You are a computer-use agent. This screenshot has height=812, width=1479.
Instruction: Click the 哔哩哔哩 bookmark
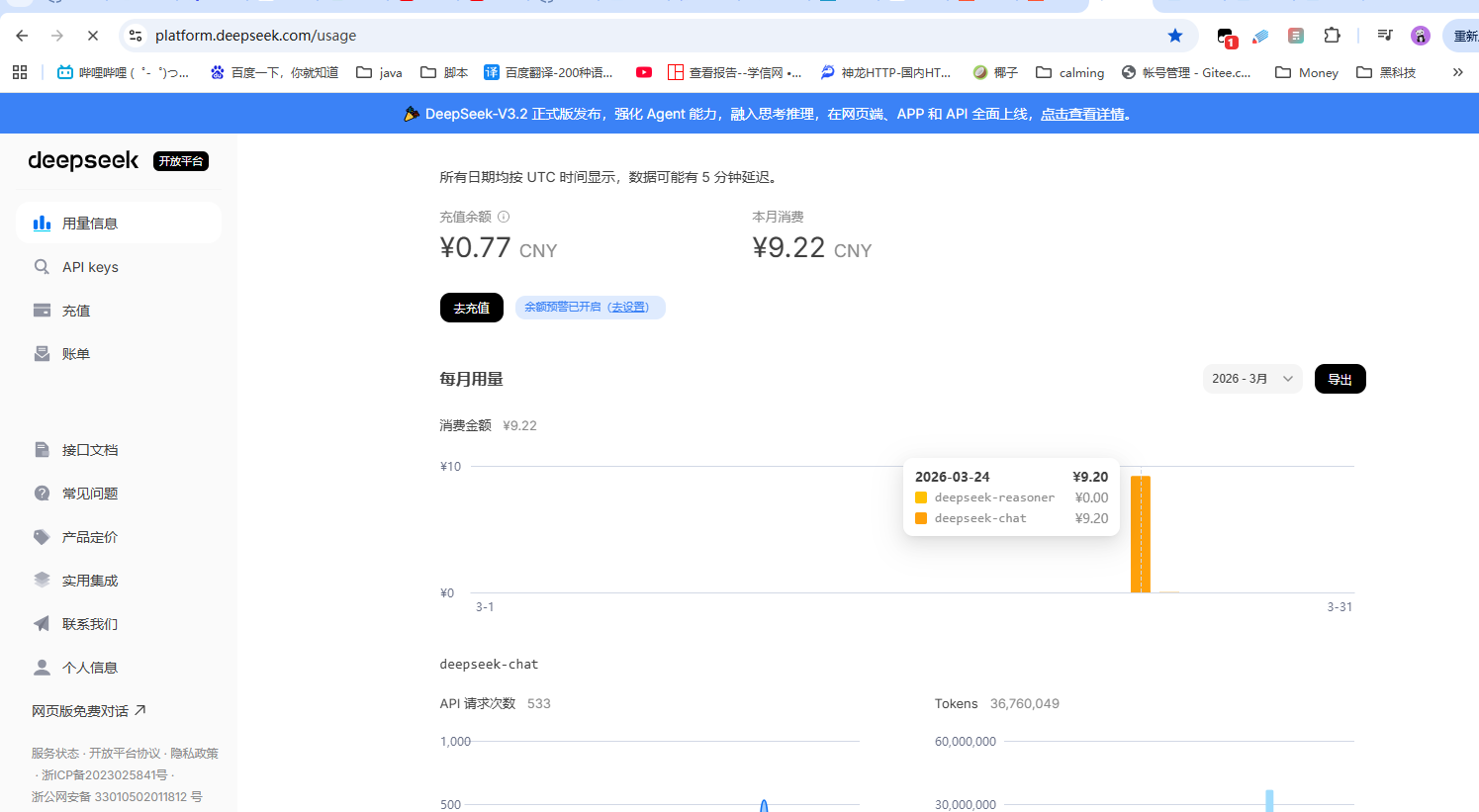click(x=124, y=72)
